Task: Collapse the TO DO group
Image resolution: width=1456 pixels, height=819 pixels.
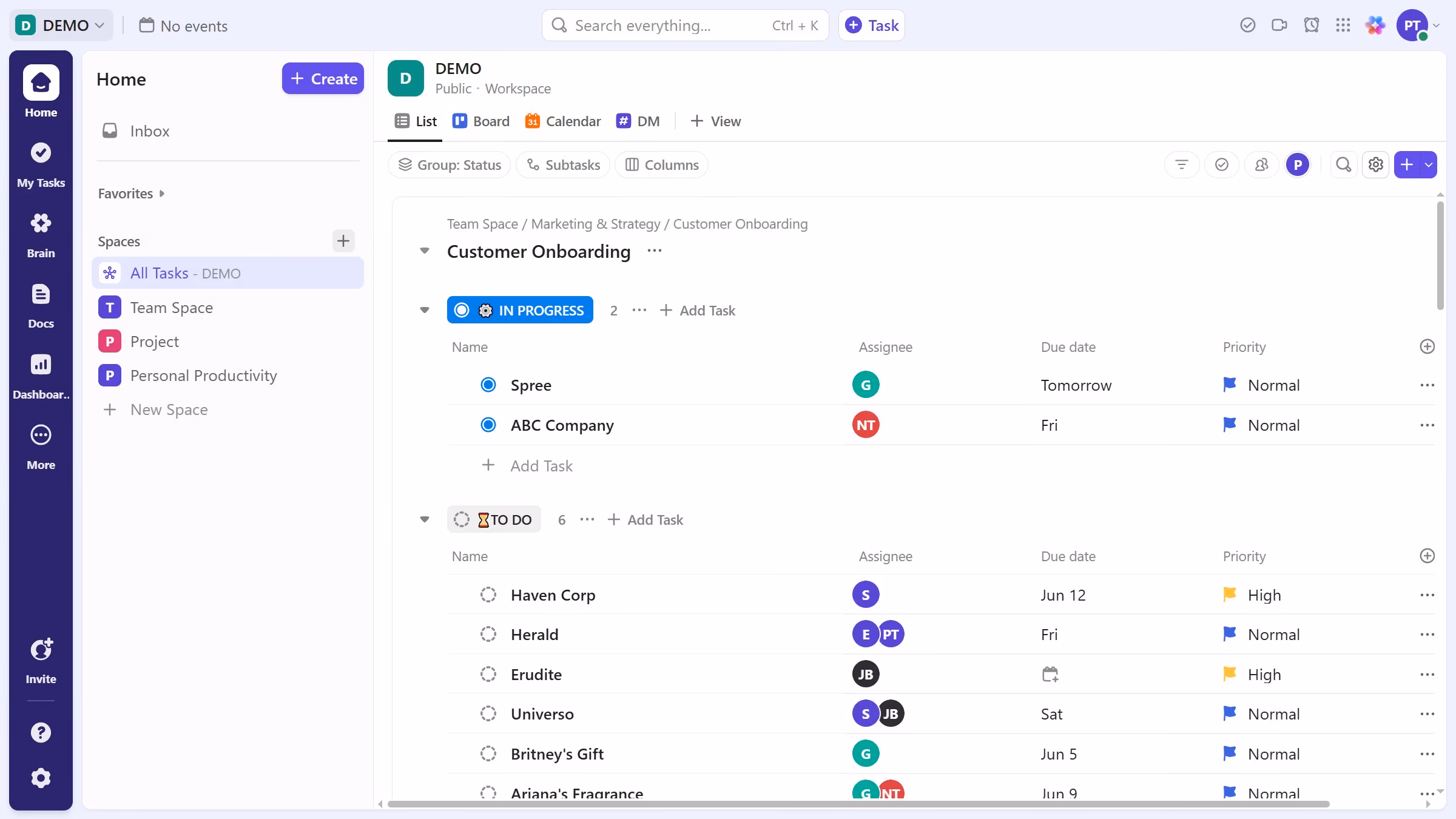Action: pyautogui.click(x=424, y=519)
